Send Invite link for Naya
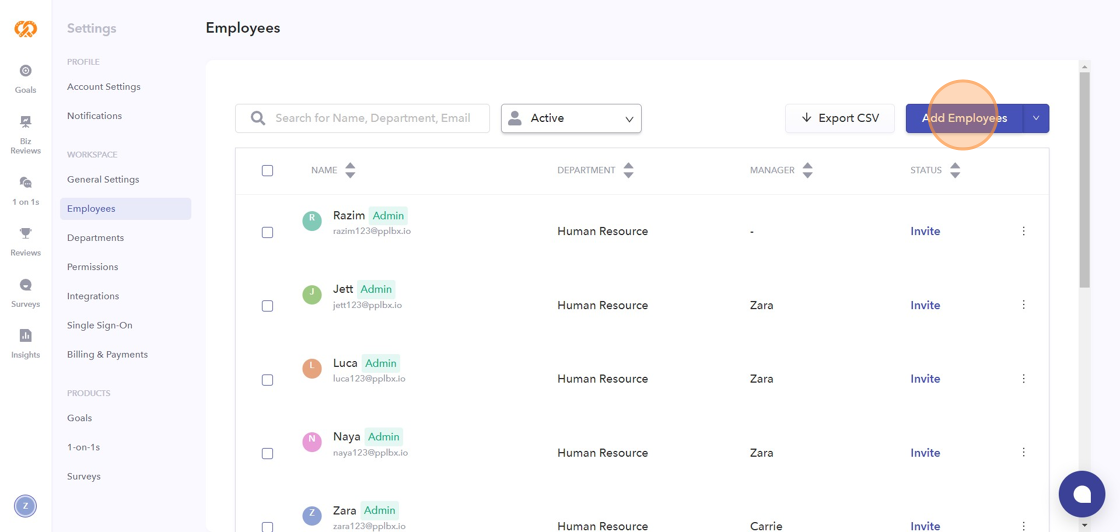The image size is (1120, 532). (925, 453)
